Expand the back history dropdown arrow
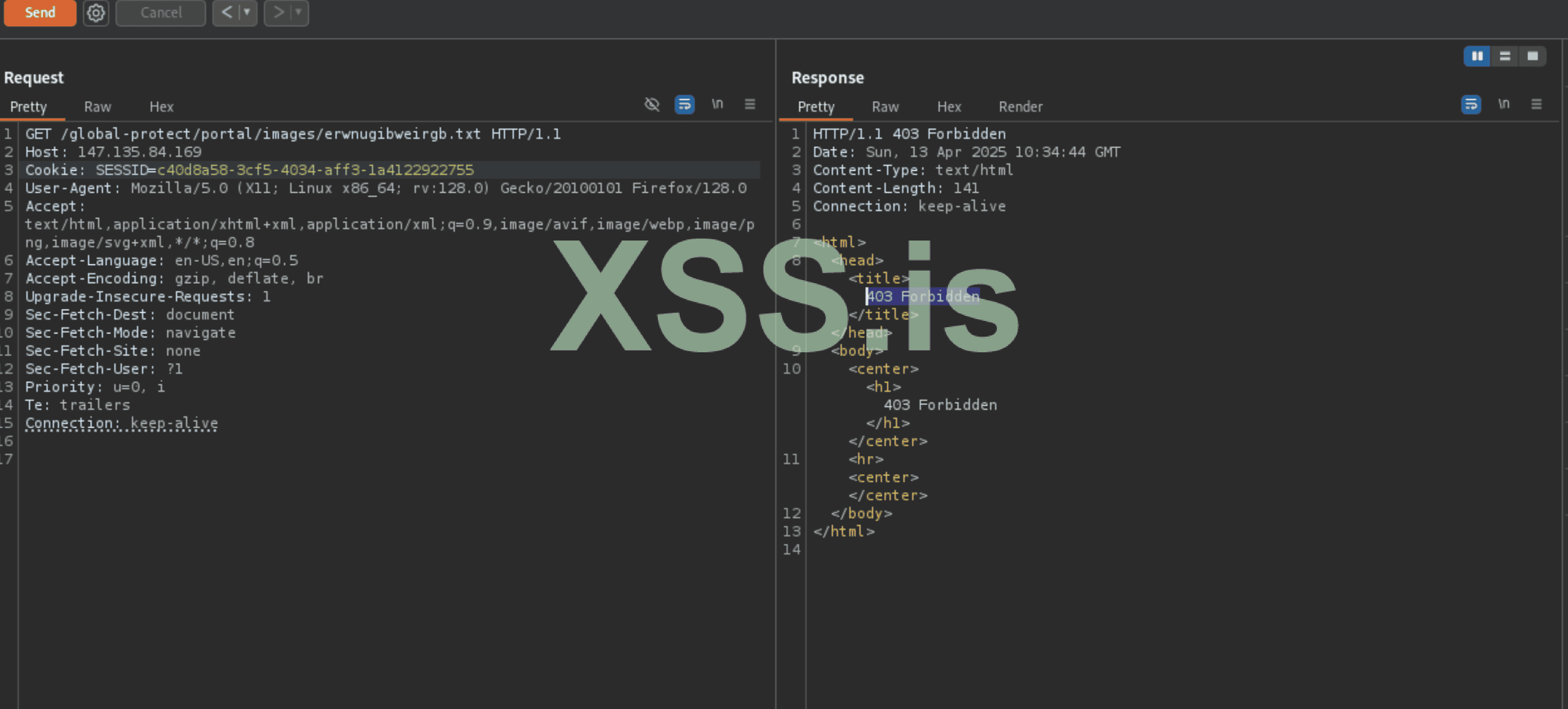This screenshot has width=1568, height=709. coord(248,13)
